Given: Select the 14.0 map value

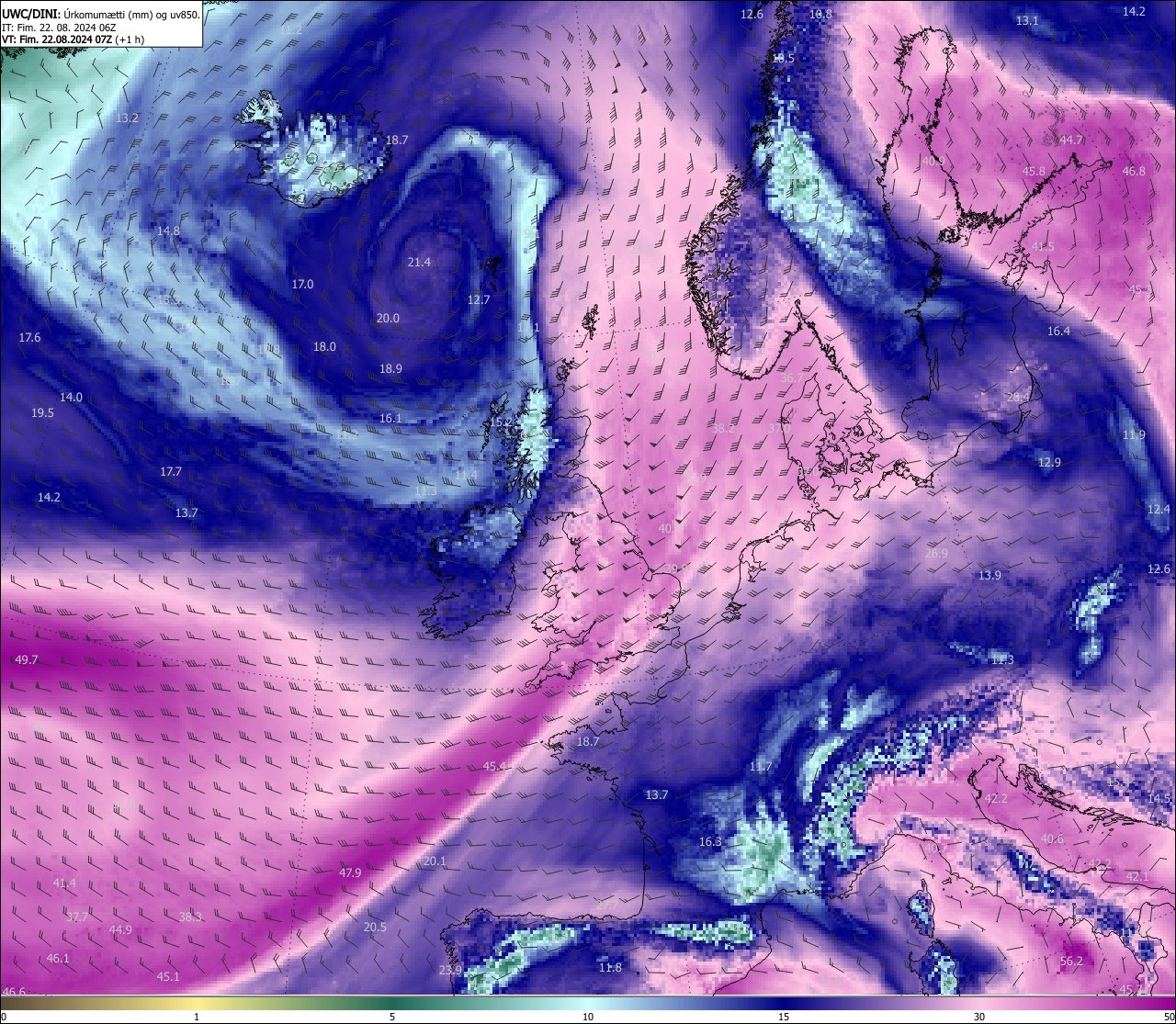Looking at the screenshot, I should click(71, 397).
